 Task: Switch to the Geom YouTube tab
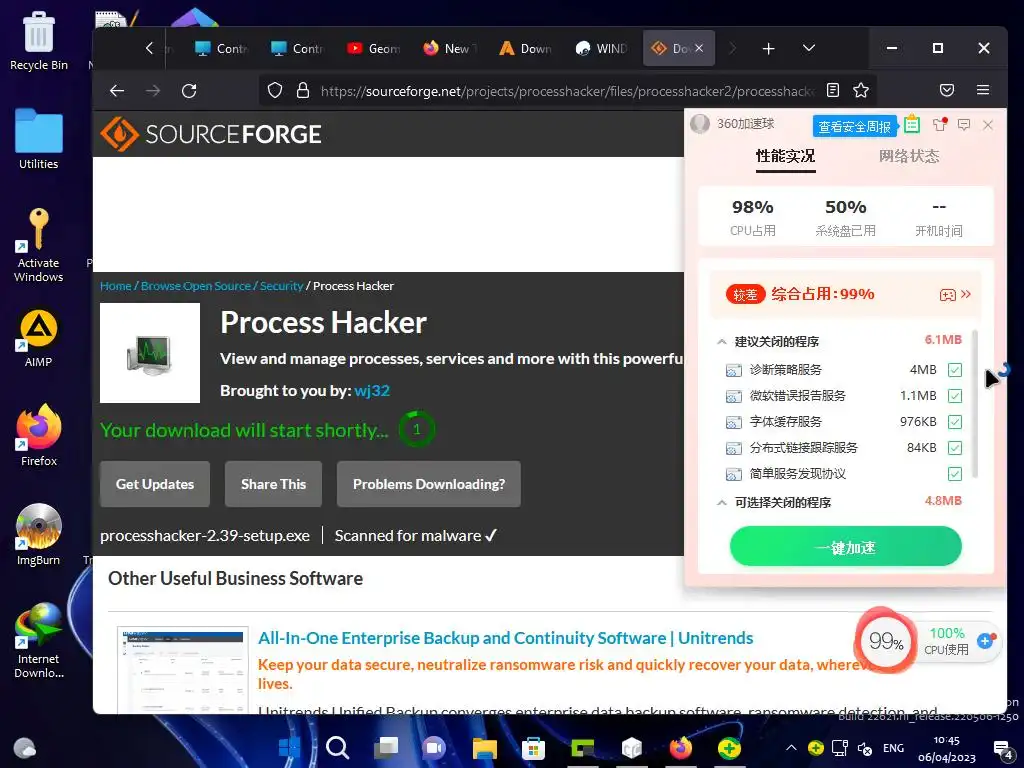(374, 48)
